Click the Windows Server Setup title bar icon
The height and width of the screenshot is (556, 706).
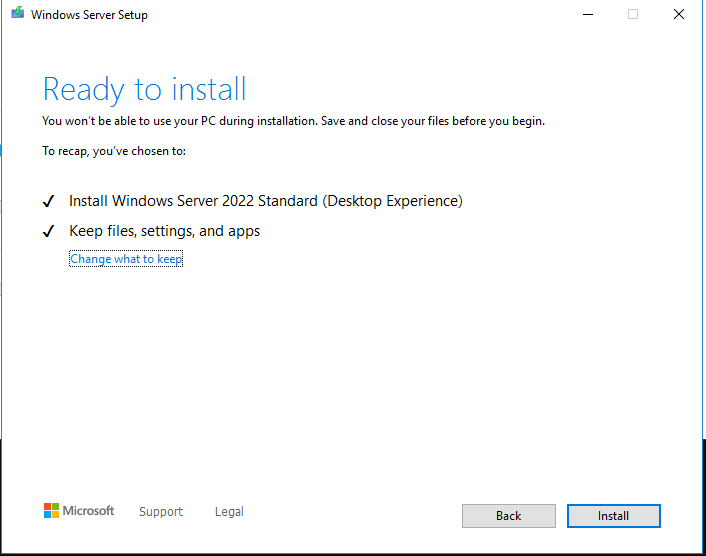coord(17,15)
